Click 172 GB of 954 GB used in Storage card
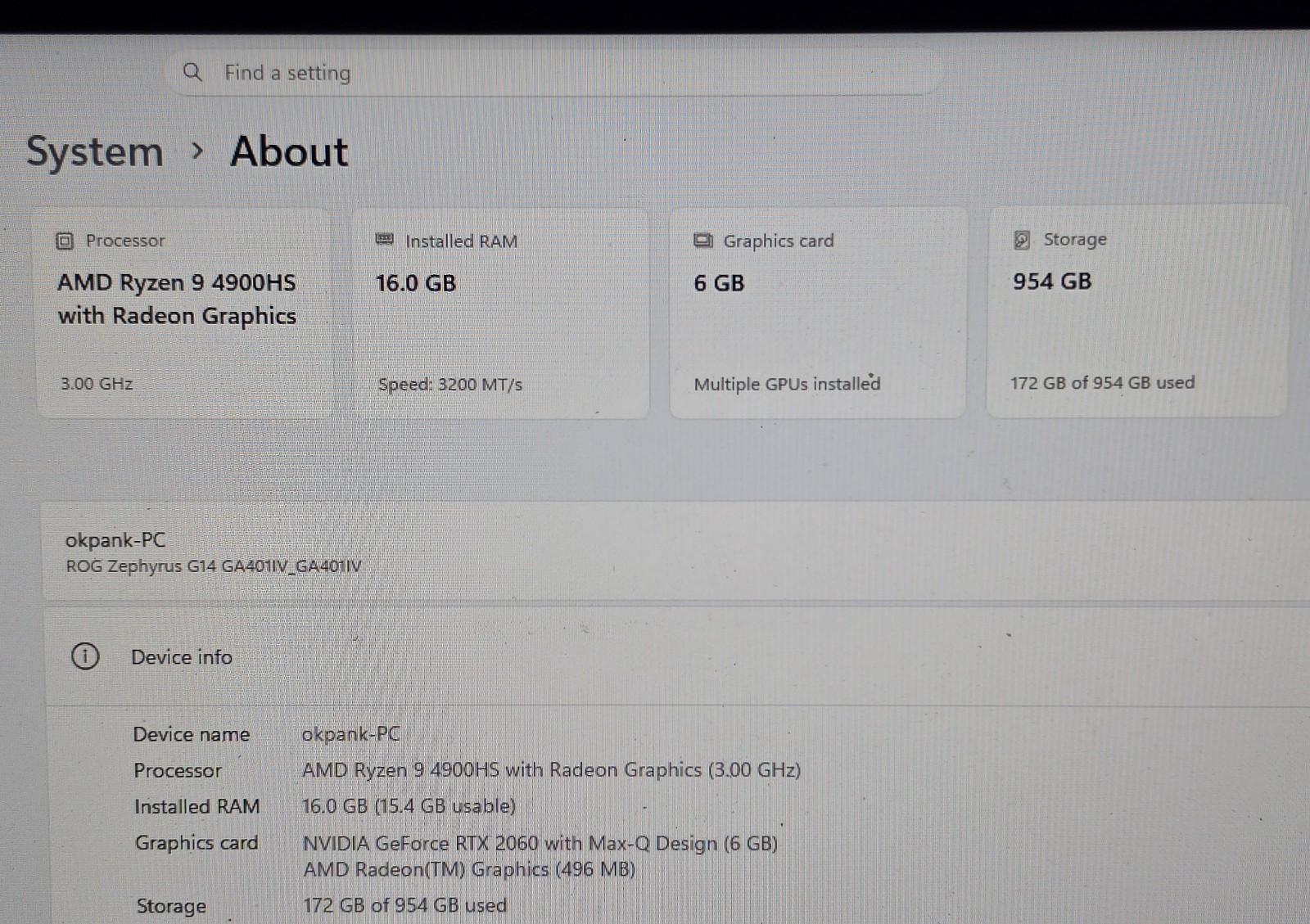 tap(1103, 382)
